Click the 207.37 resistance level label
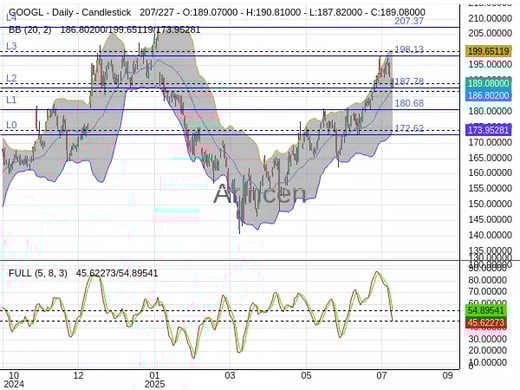This screenshot has height=390, width=520. tap(409, 21)
